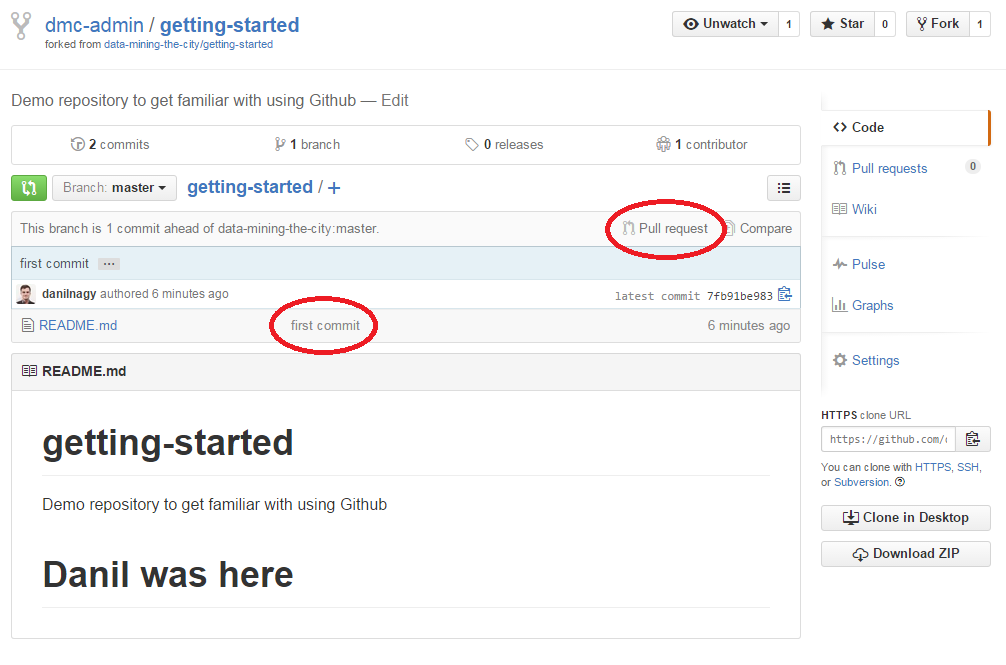Switch clone protocol to Subversion

862,482
